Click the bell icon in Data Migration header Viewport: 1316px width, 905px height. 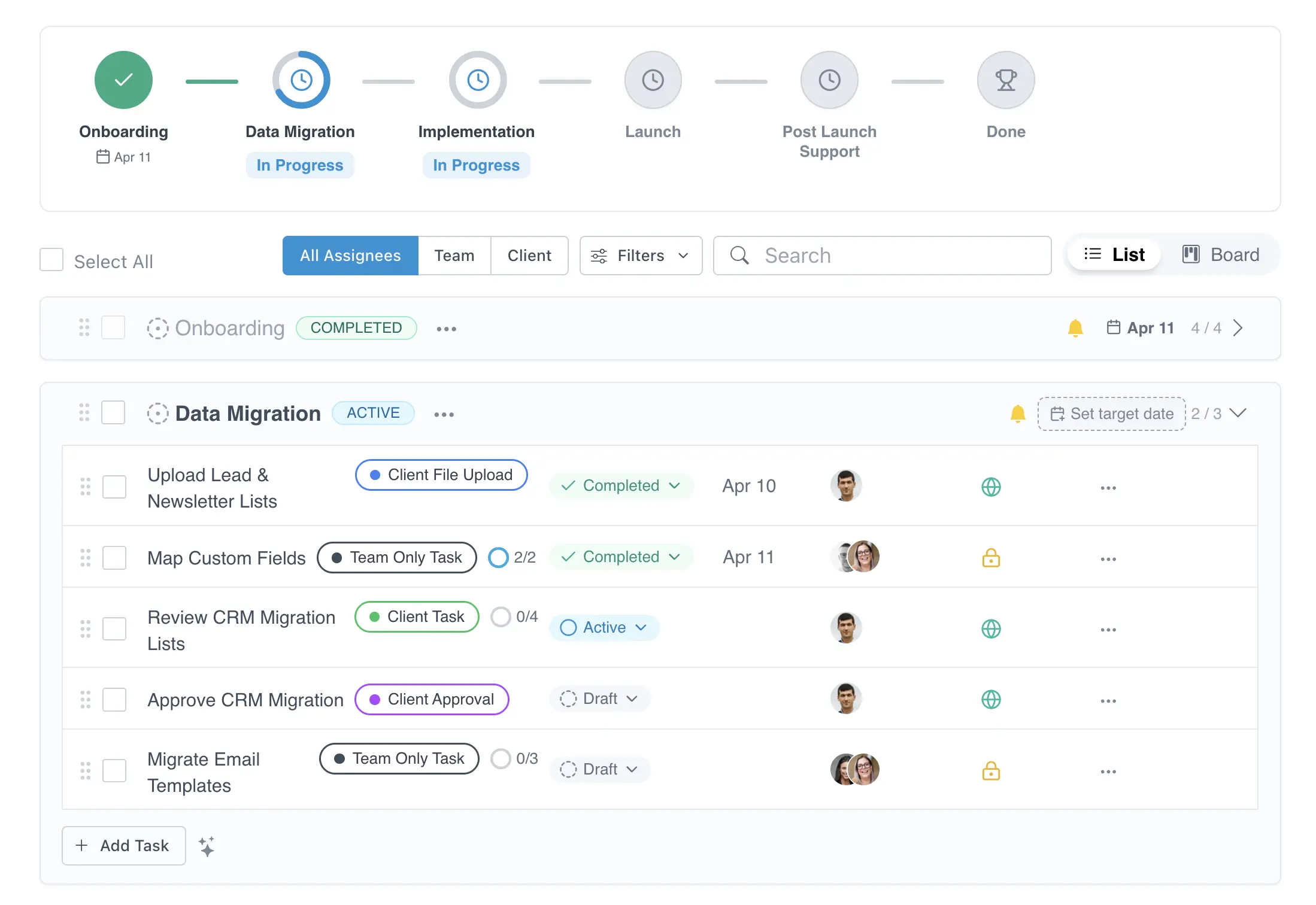pyautogui.click(x=1017, y=414)
